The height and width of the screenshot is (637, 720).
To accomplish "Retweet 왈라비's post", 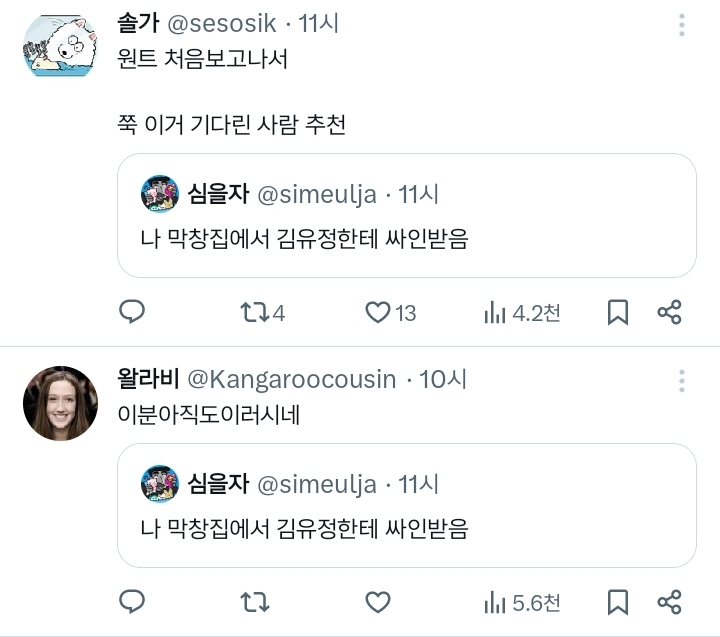I will 254,602.
